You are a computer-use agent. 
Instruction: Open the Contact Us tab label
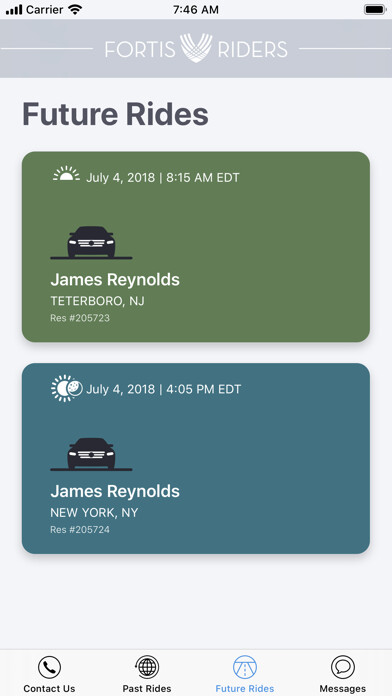click(49, 689)
